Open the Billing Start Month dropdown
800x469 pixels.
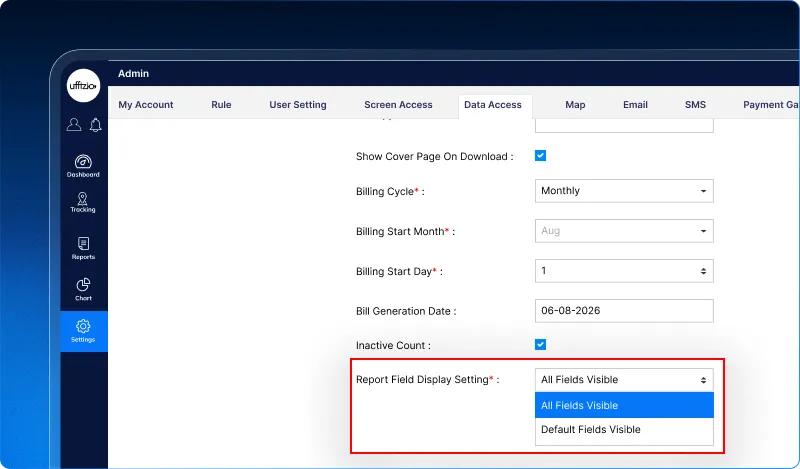tap(624, 231)
